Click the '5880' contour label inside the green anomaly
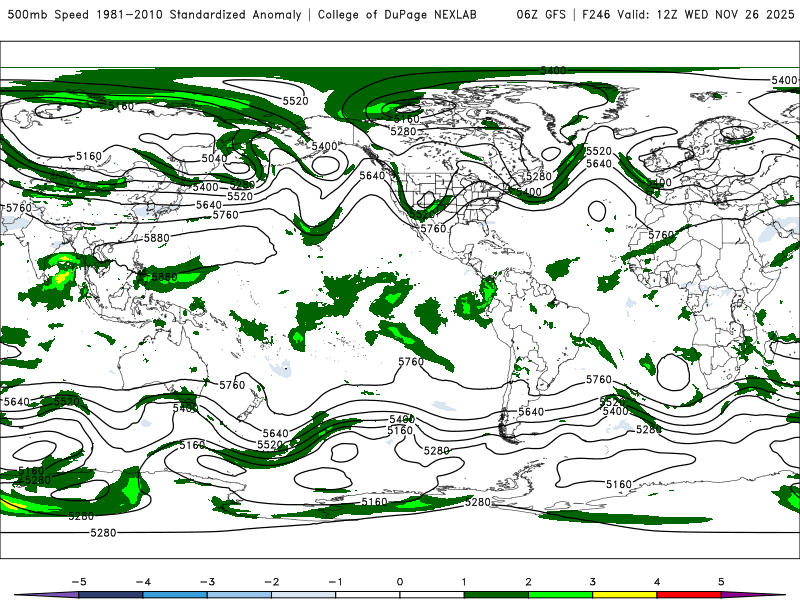The image size is (800, 600). point(164,277)
